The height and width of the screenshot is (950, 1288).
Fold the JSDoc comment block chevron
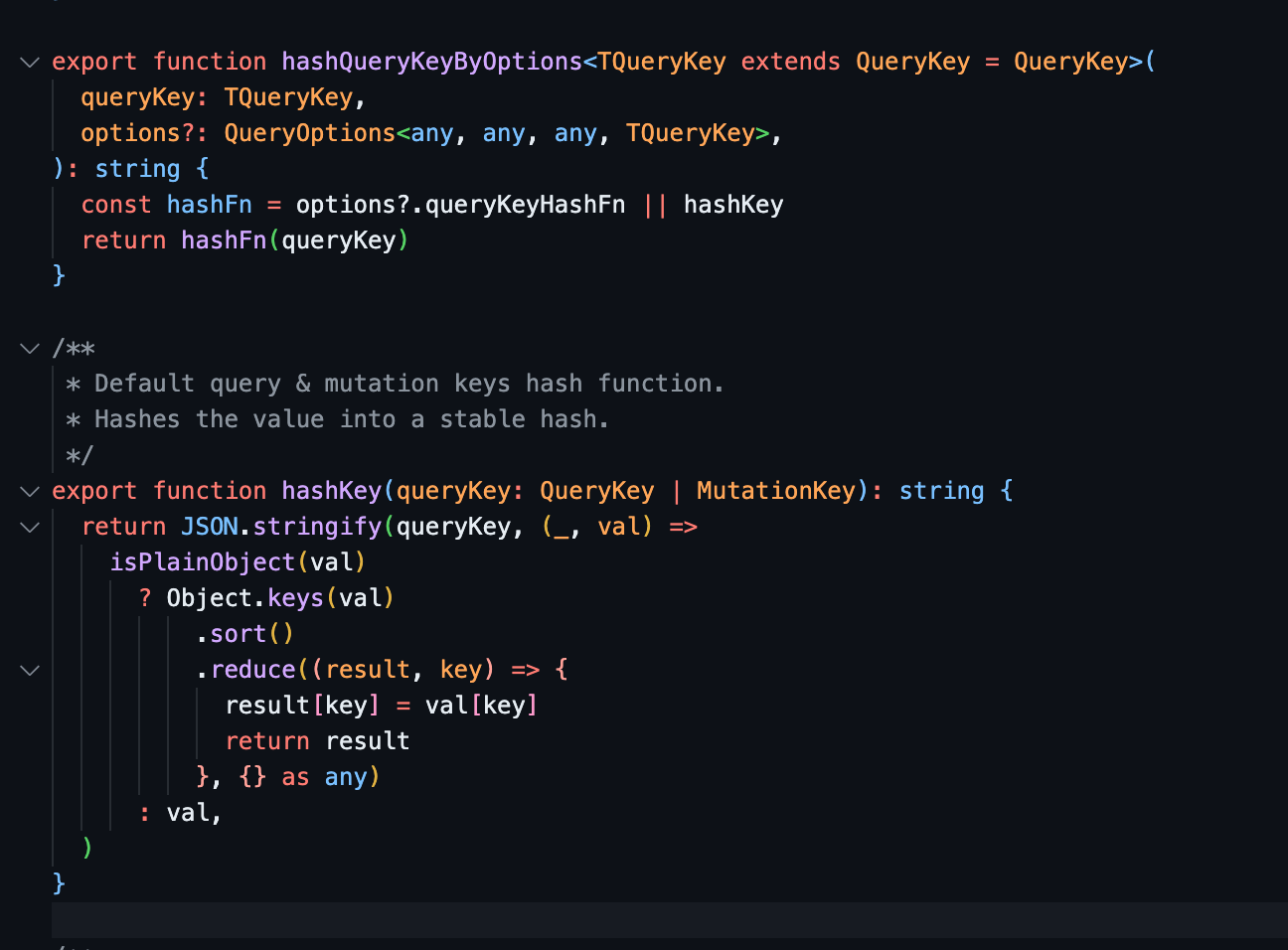click(30, 348)
